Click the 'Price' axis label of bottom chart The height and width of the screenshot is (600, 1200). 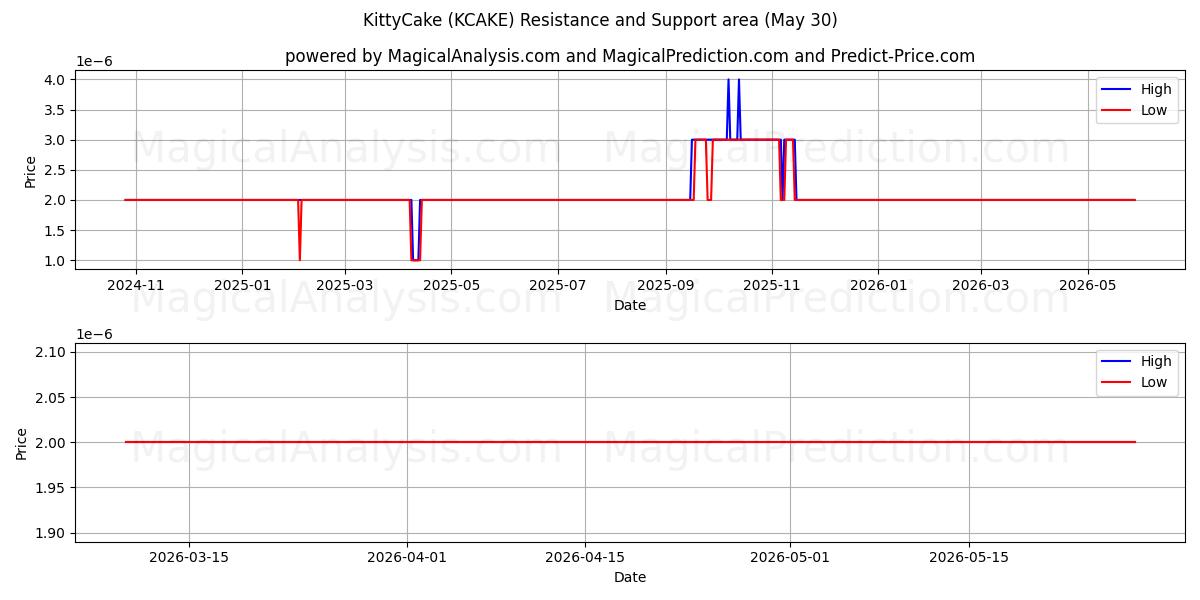(22, 443)
